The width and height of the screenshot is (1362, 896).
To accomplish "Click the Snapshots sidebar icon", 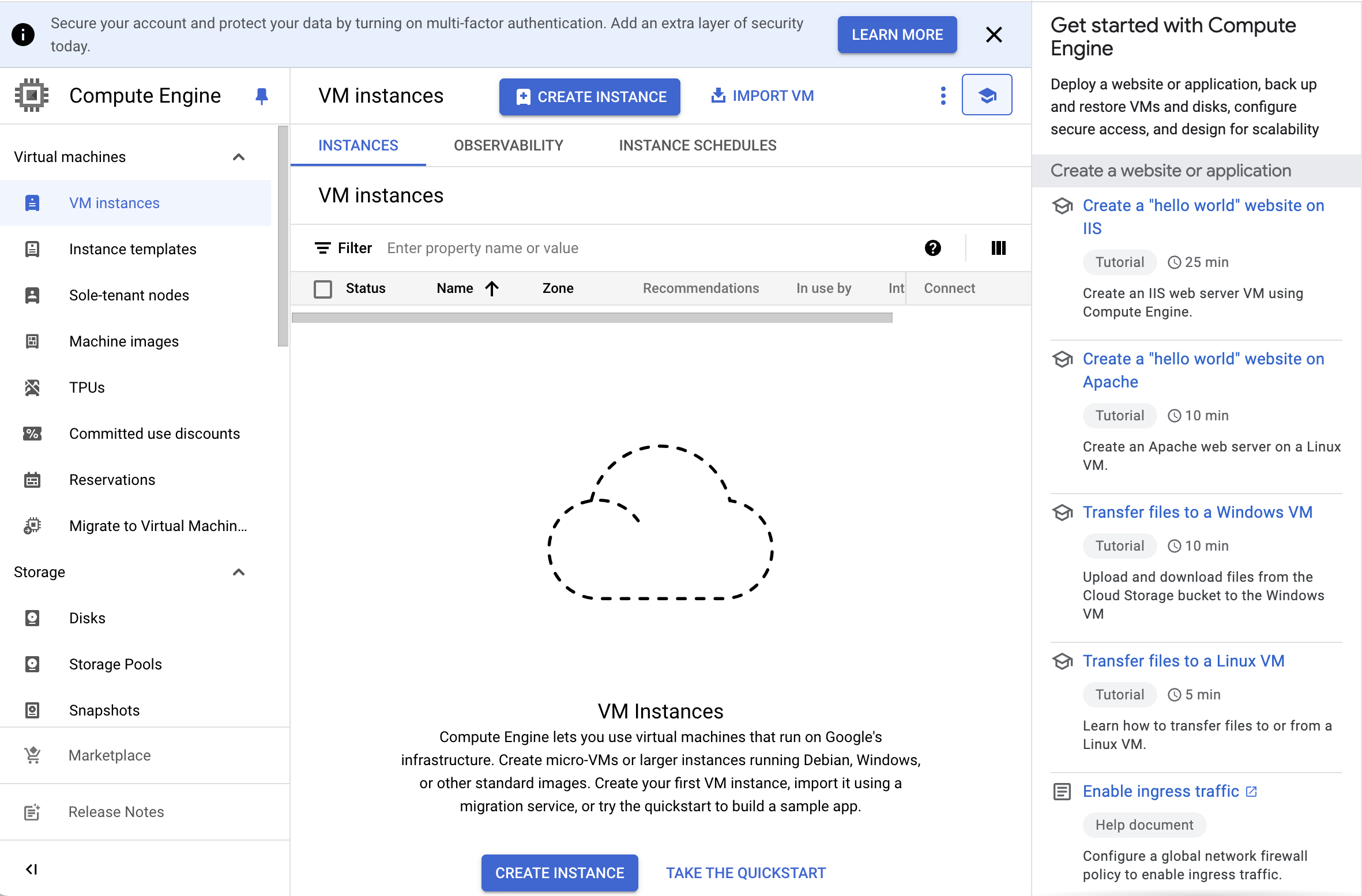I will [x=32, y=710].
